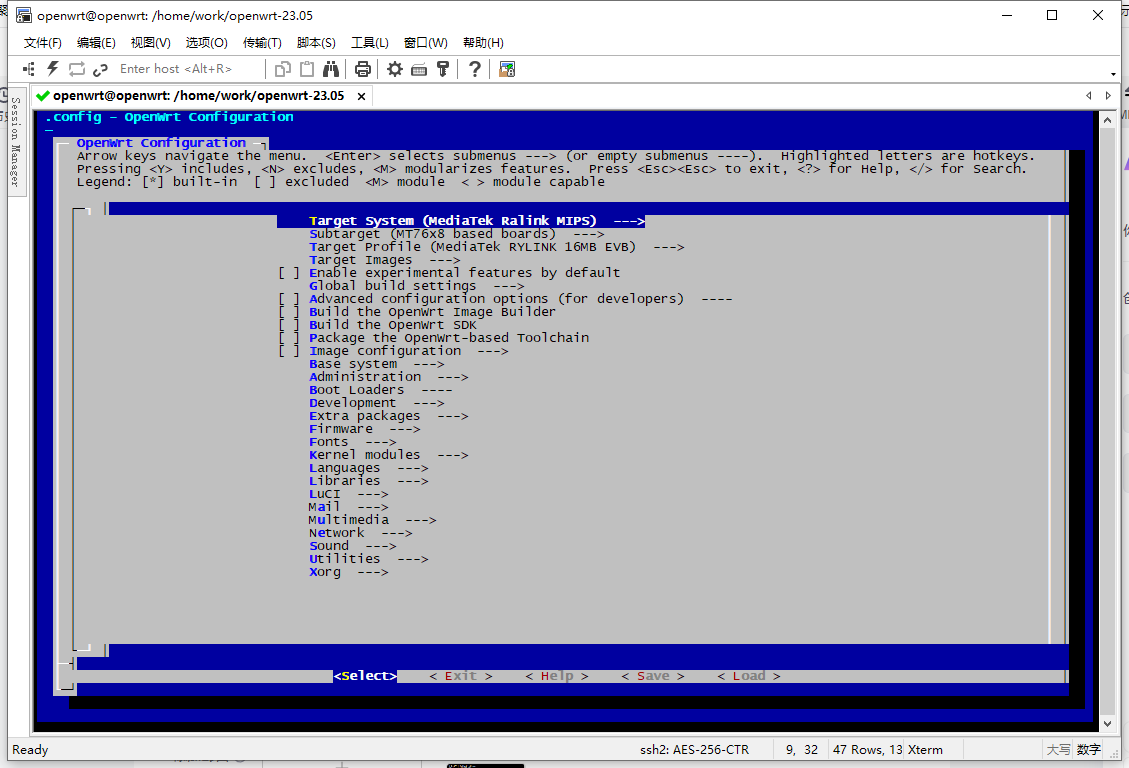
Task: Click the < Load > button
Action: [x=749, y=676]
